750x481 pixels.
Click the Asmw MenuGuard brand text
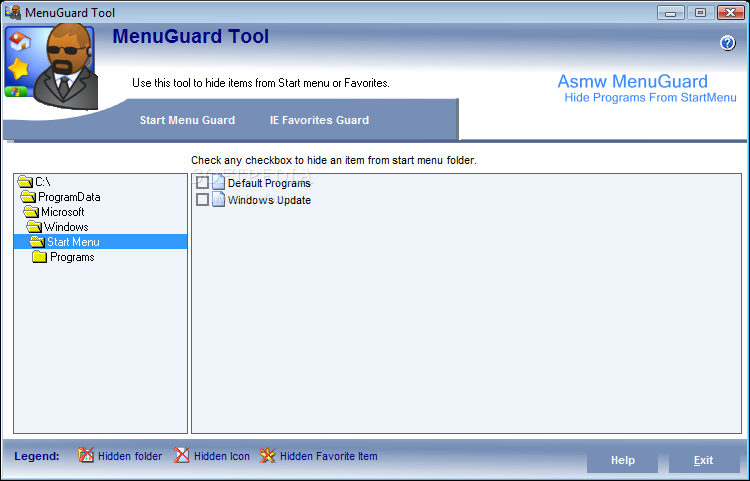point(632,81)
